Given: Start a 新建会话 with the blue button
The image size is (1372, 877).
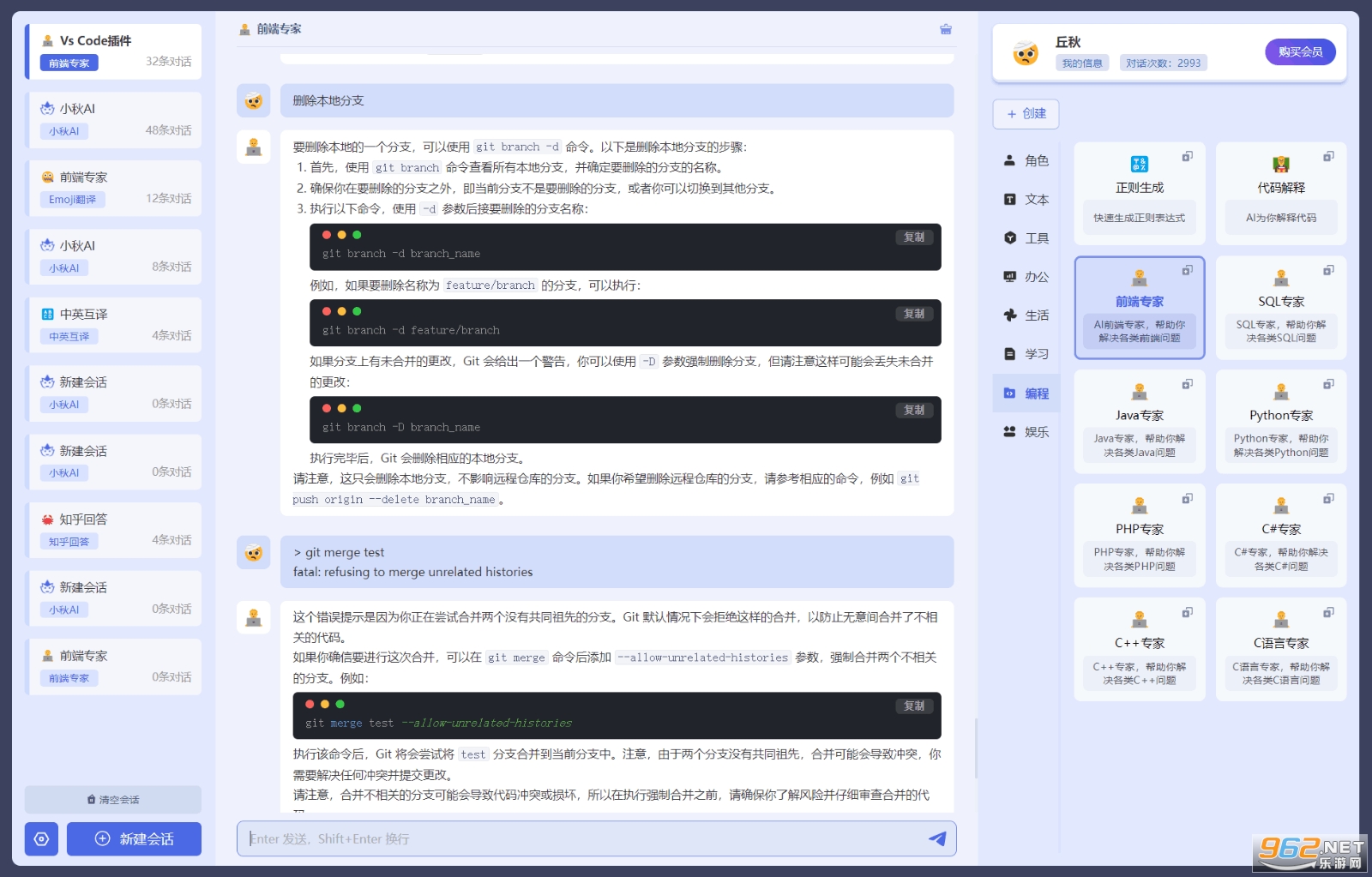Looking at the screenshot, I should tap(134, 838).
